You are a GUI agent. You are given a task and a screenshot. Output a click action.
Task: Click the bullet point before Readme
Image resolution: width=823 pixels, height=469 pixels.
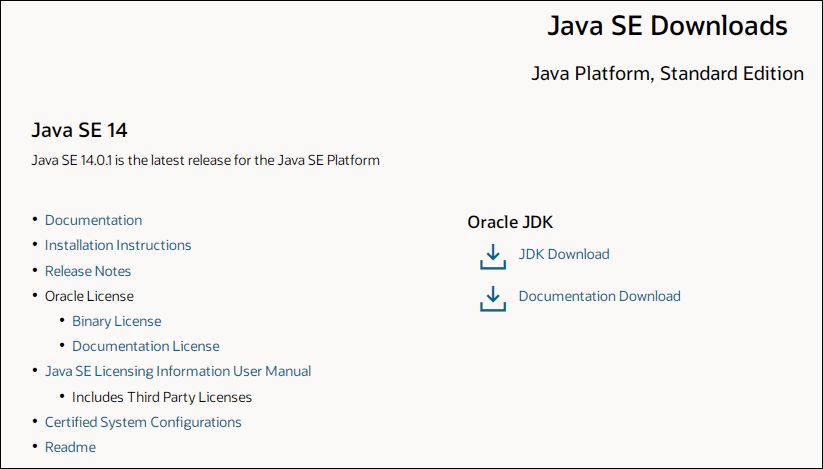pos(35,447)
